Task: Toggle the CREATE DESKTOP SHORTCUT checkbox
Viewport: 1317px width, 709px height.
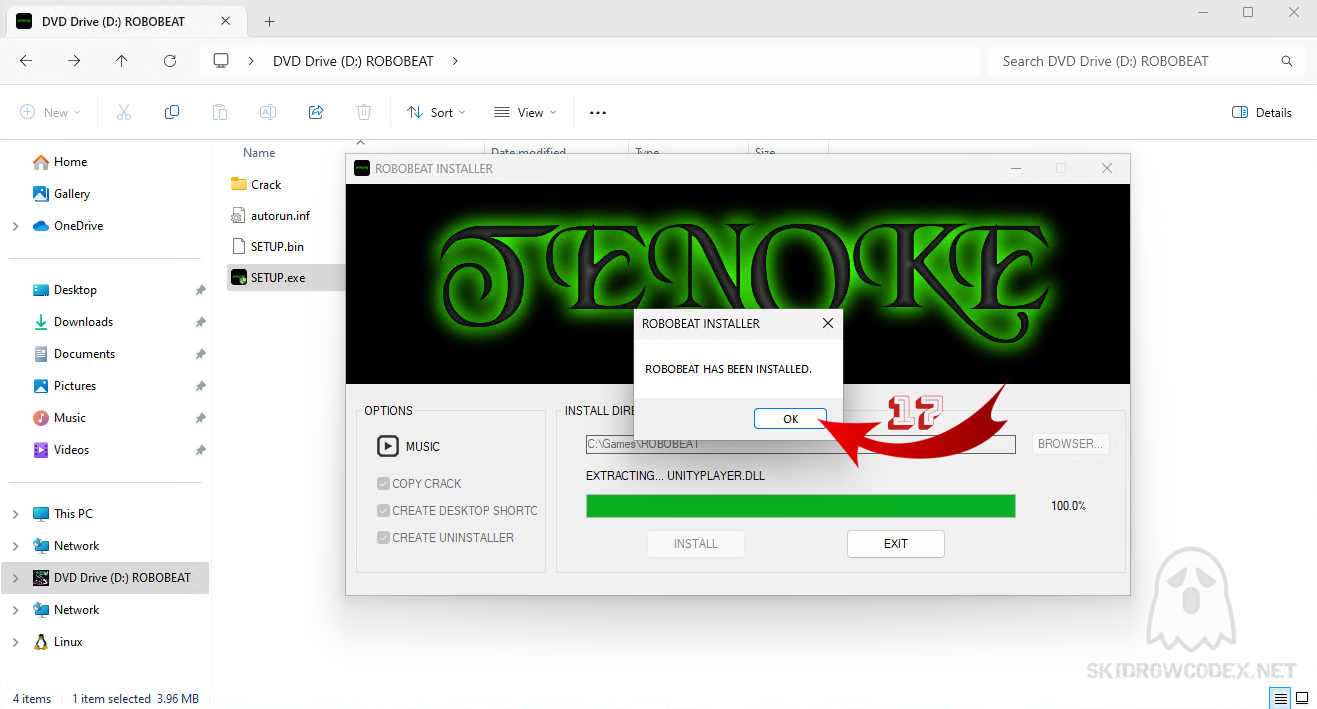Action: [383, 511]
